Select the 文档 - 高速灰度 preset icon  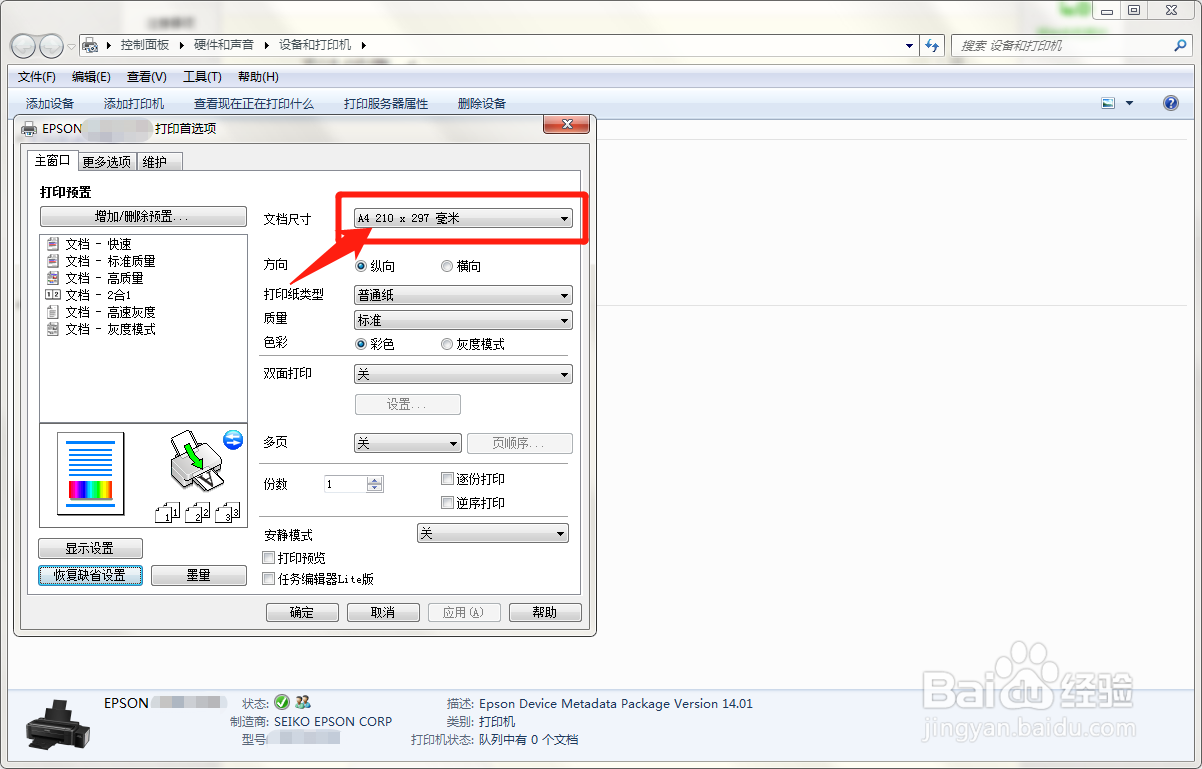tap(53, 312)
